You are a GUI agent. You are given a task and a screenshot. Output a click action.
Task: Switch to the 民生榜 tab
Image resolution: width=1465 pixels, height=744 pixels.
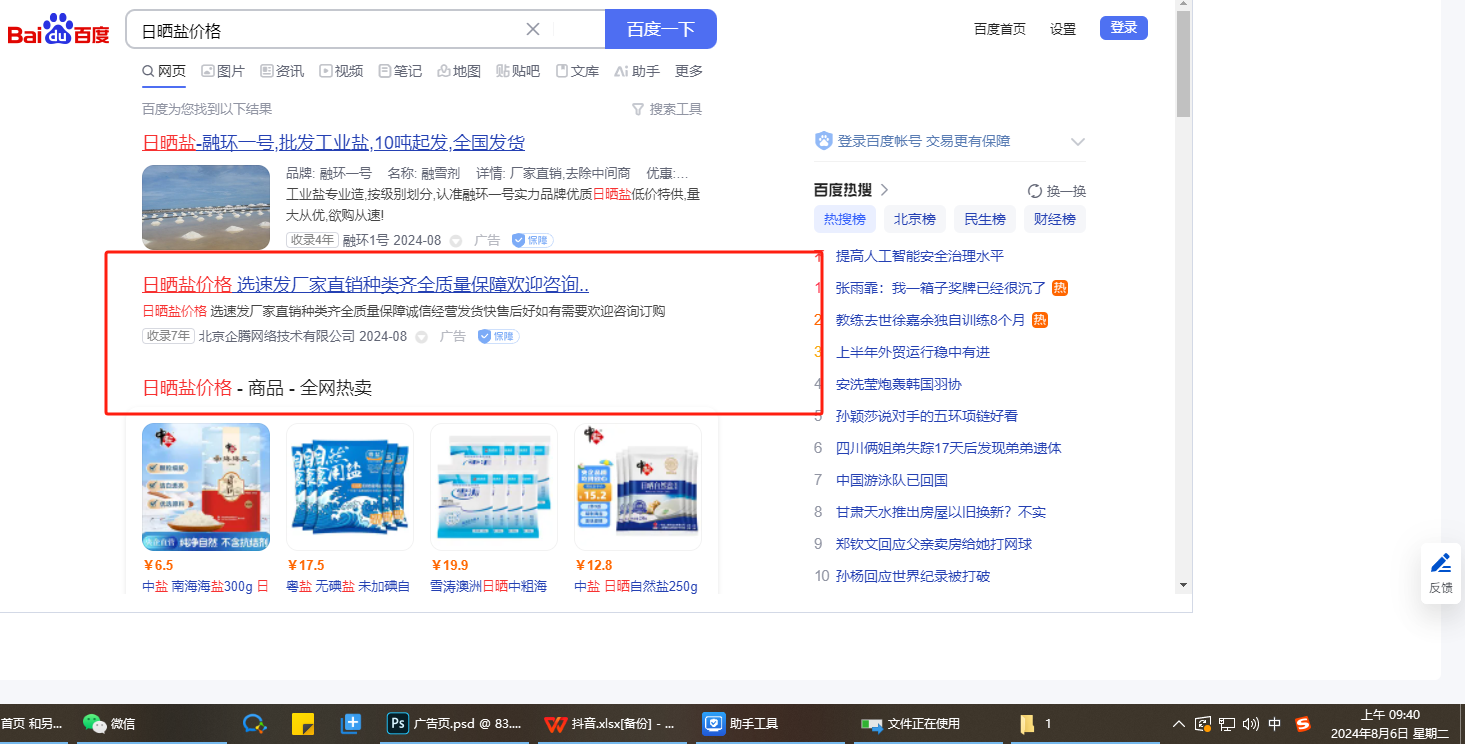click(x=985, y=220)
